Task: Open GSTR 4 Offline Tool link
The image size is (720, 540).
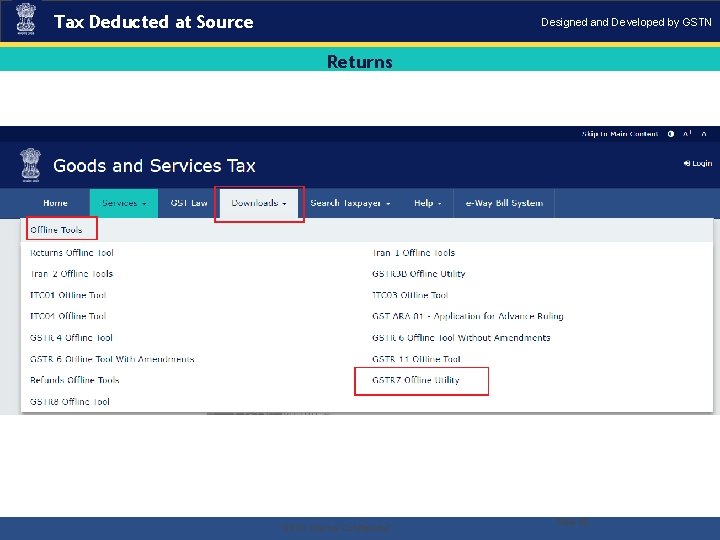Action: (71, 338)
